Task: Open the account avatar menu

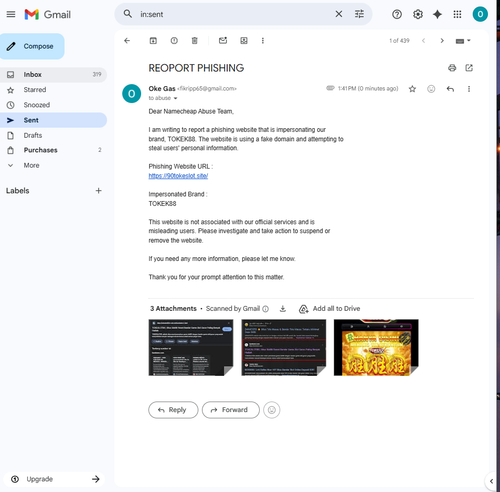Action: (x=480, y=14)
